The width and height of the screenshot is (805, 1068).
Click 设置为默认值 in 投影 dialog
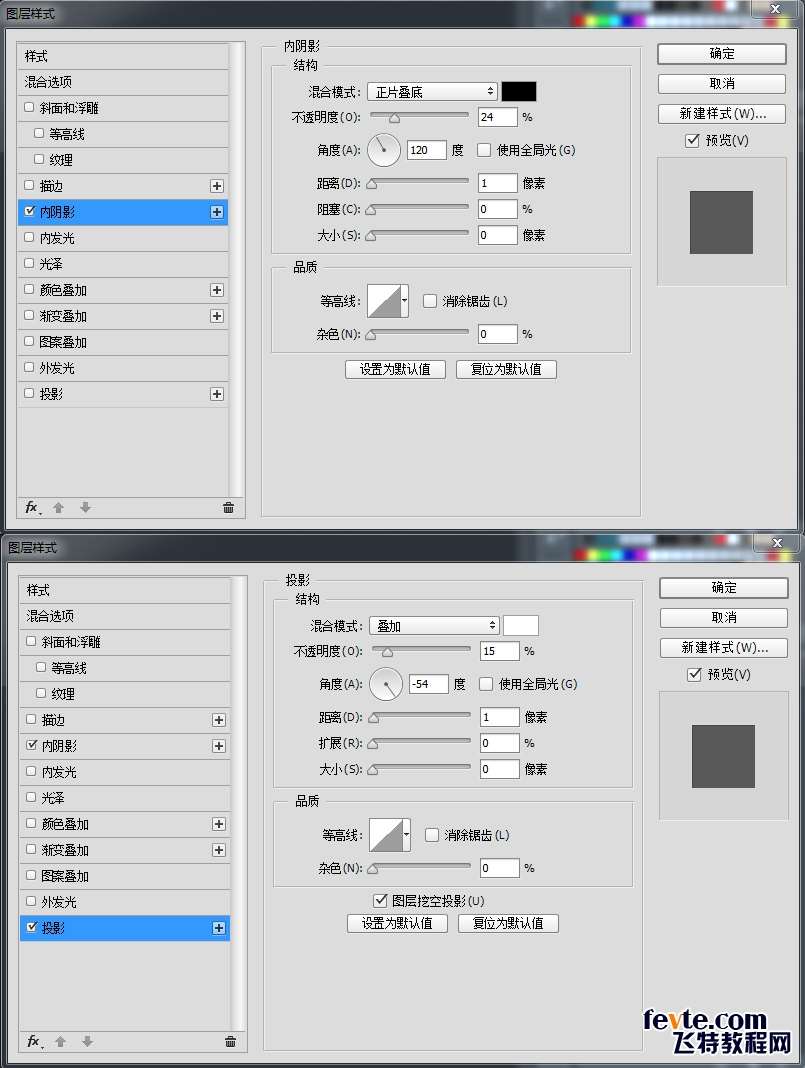pos(398,924)
